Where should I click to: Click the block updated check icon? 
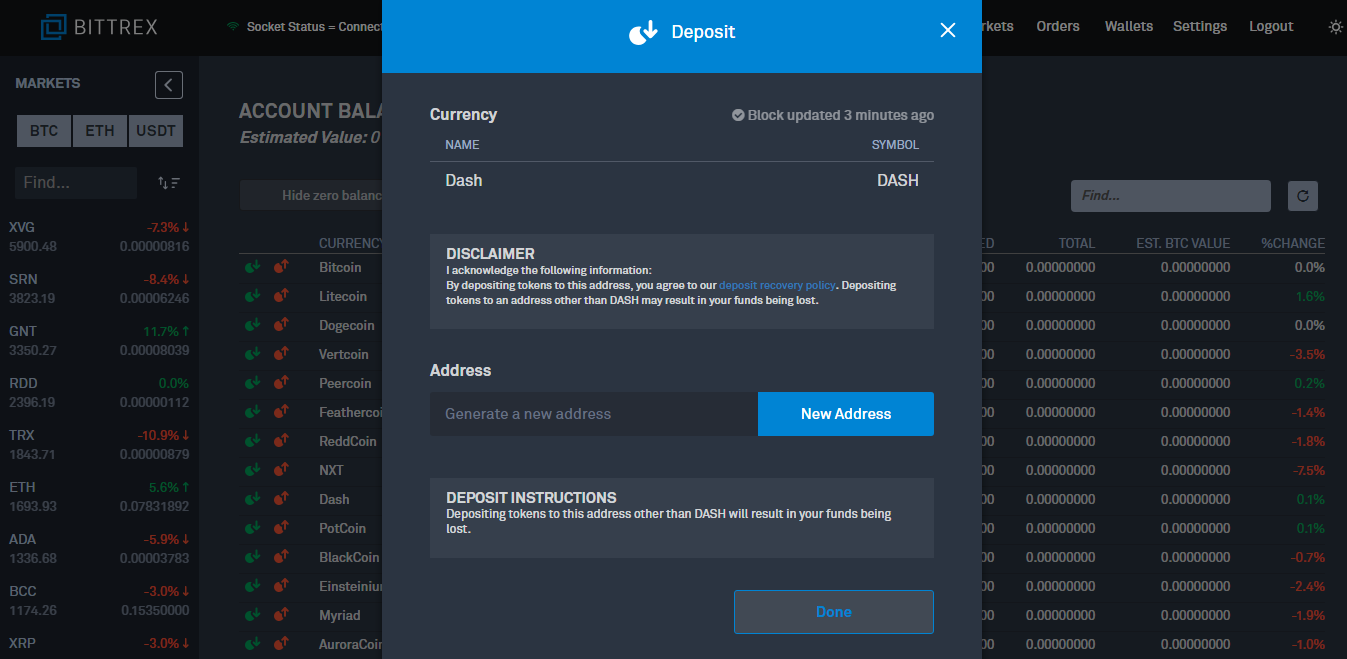coord(738,115)
